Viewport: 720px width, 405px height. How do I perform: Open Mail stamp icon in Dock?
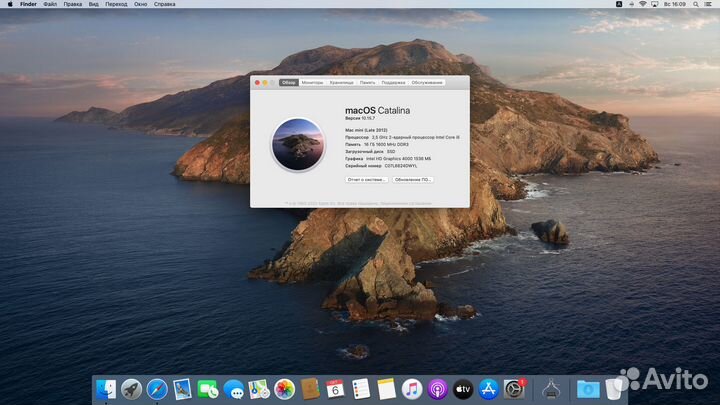pyautogui.click(x=182, y=389)
